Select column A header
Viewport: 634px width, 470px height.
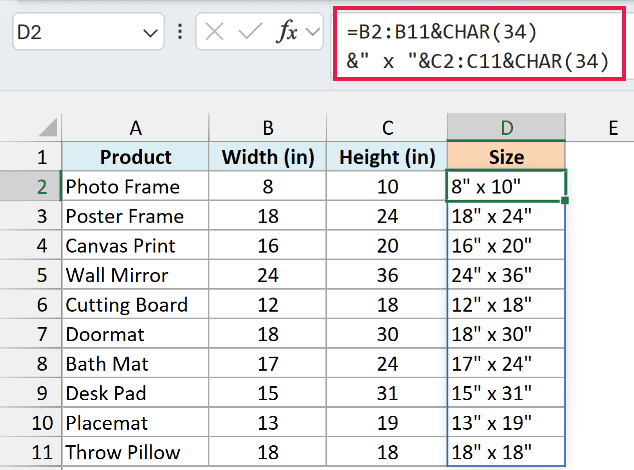click(135, 128)
